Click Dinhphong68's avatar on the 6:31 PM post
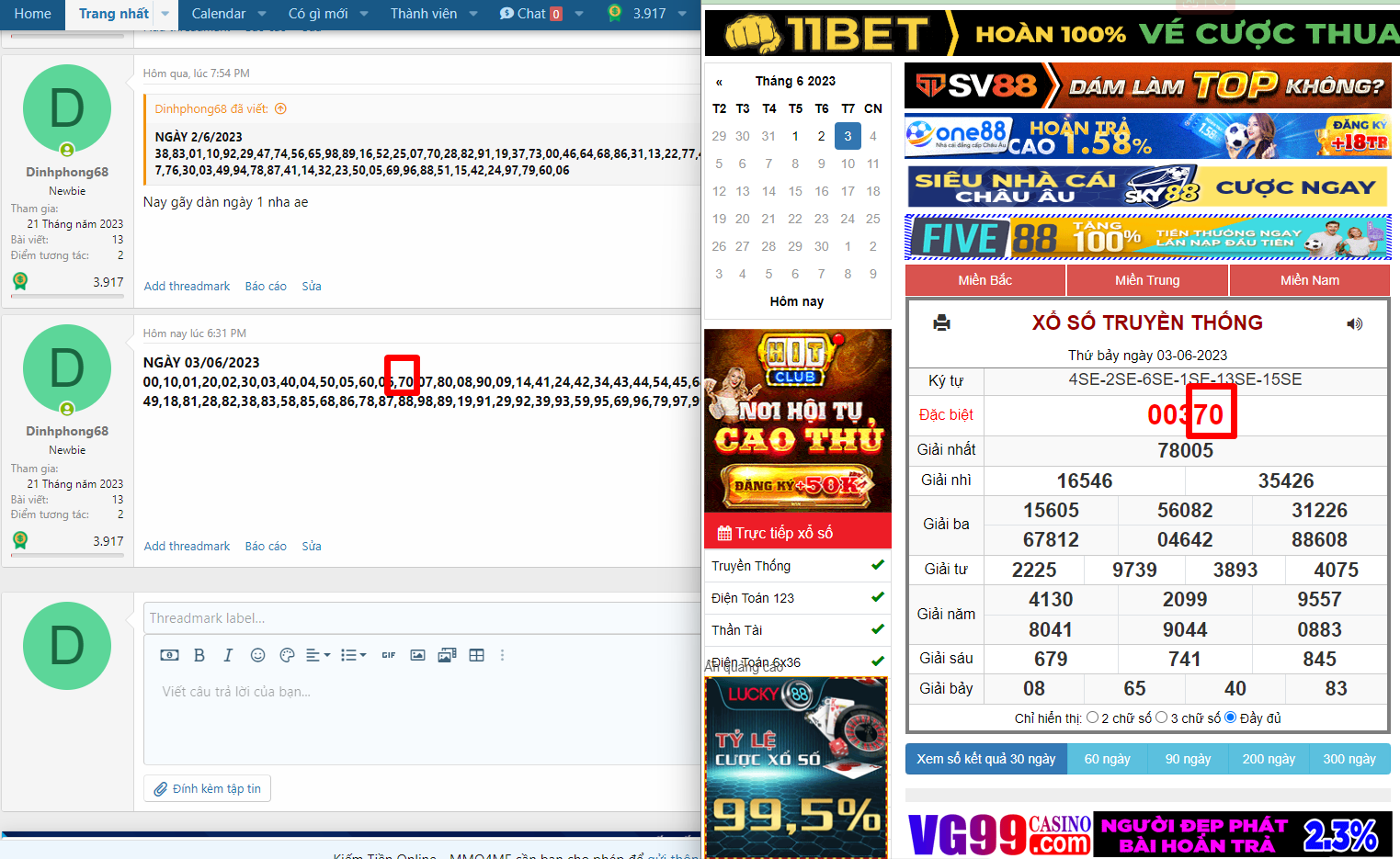This screenshot has width=1400, height=859. pyautogui.click(x=67, y=369)
